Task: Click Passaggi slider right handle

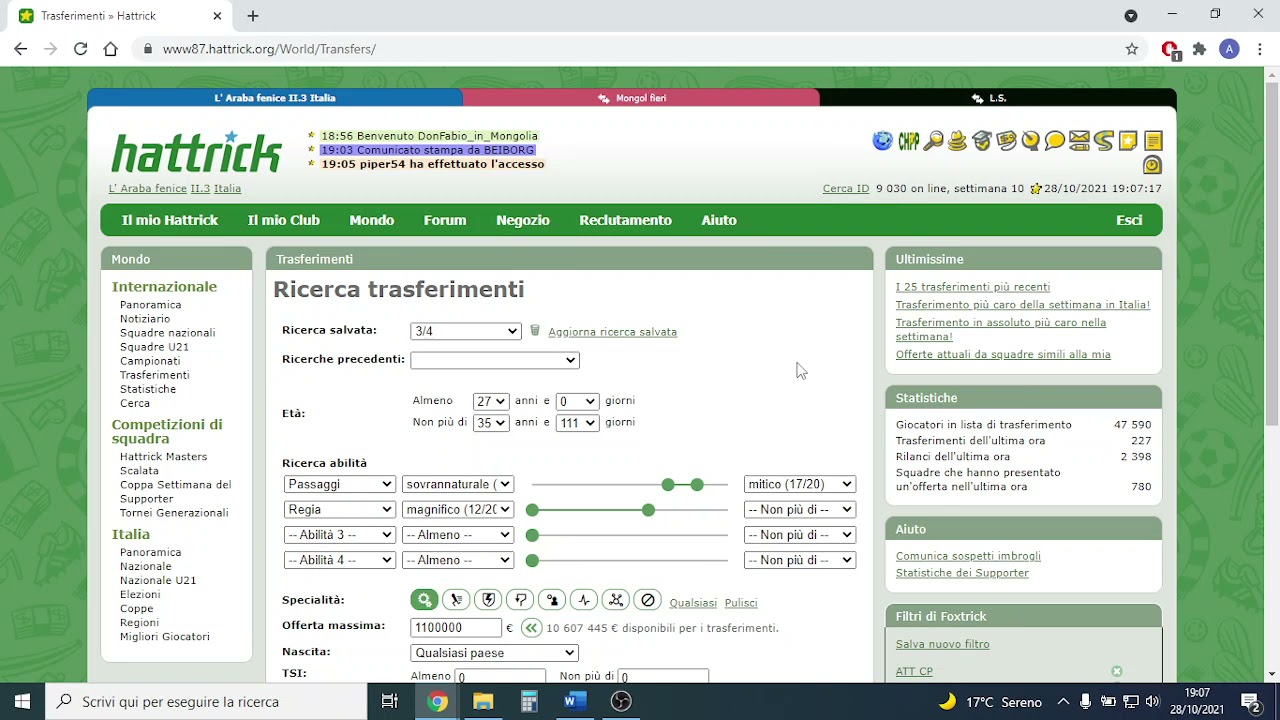Action: pyautogui.click(x=697, y=484)
